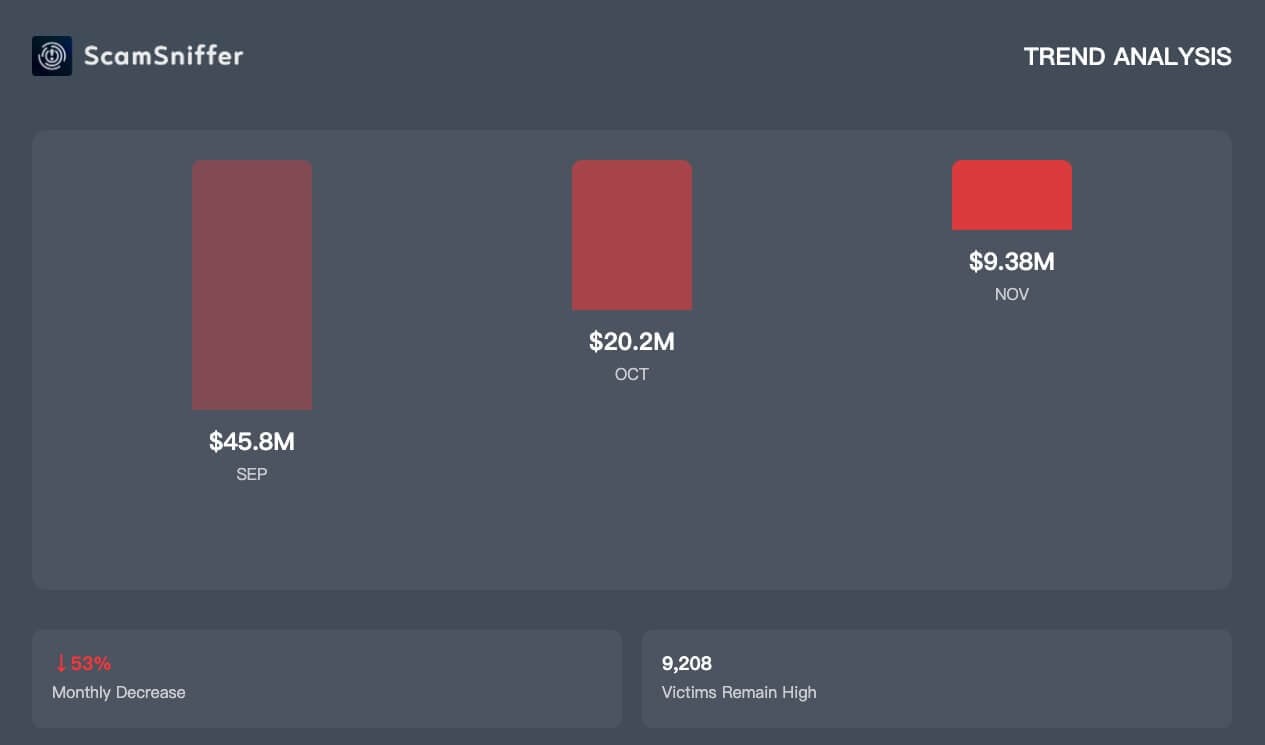Click empty area of the Monthly Decrease card
This screenshot has width=1265, height=745.
420,680
